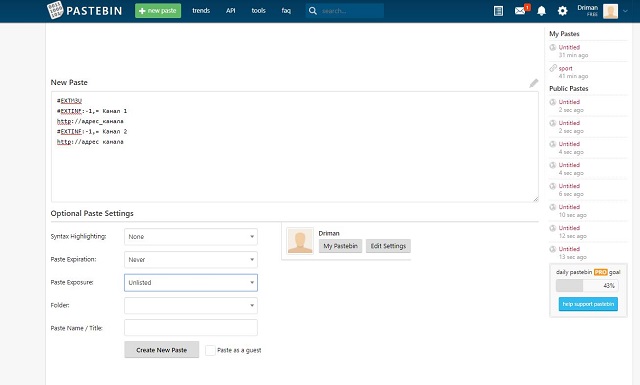This screenshot has height=385, width=640.
Task: Open public Untitled paste from 12 sec ago
Action: point(569,228)
